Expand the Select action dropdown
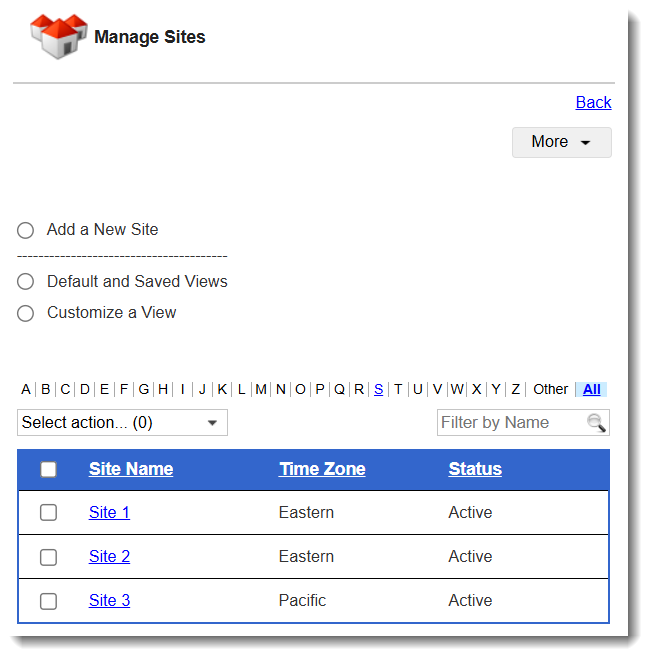The height and width of the screenshot is (659, 651). (122, 423)
